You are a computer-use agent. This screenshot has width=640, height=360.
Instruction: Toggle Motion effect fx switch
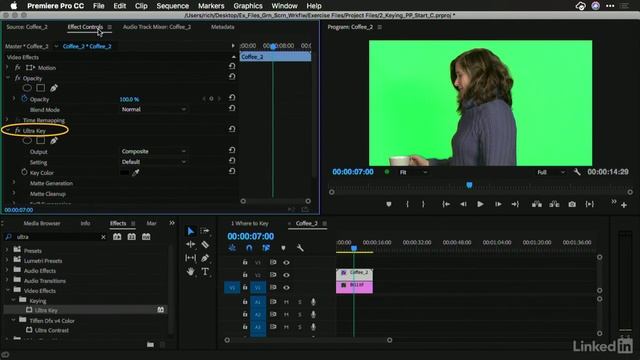tap(18, 67)
